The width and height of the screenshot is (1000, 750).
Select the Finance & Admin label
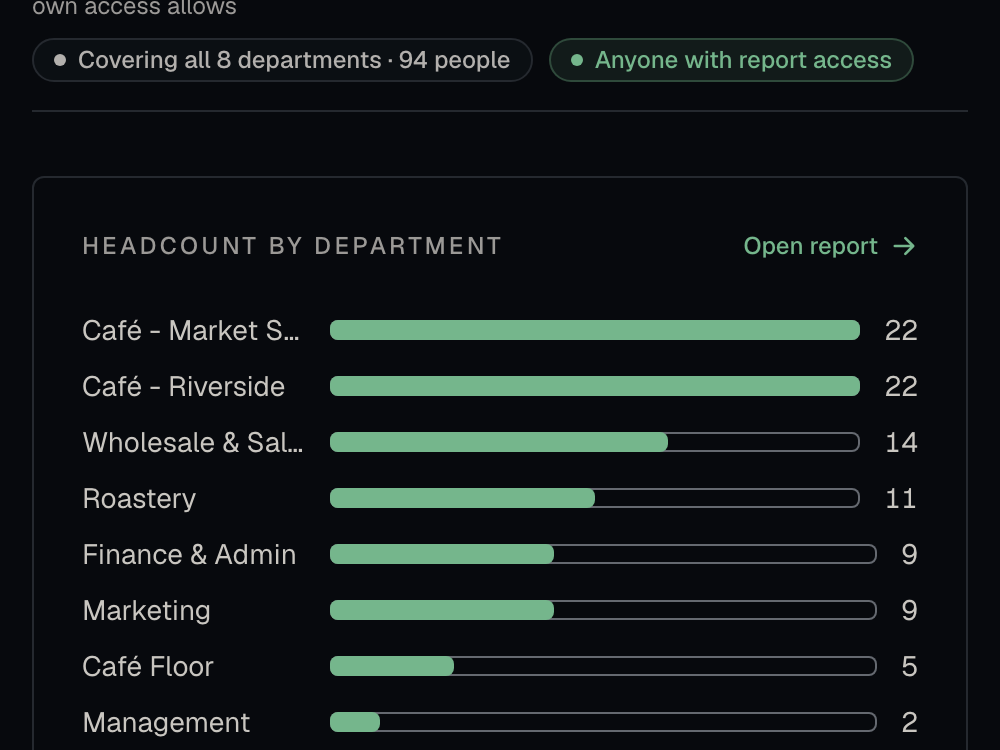pos(189,554)
